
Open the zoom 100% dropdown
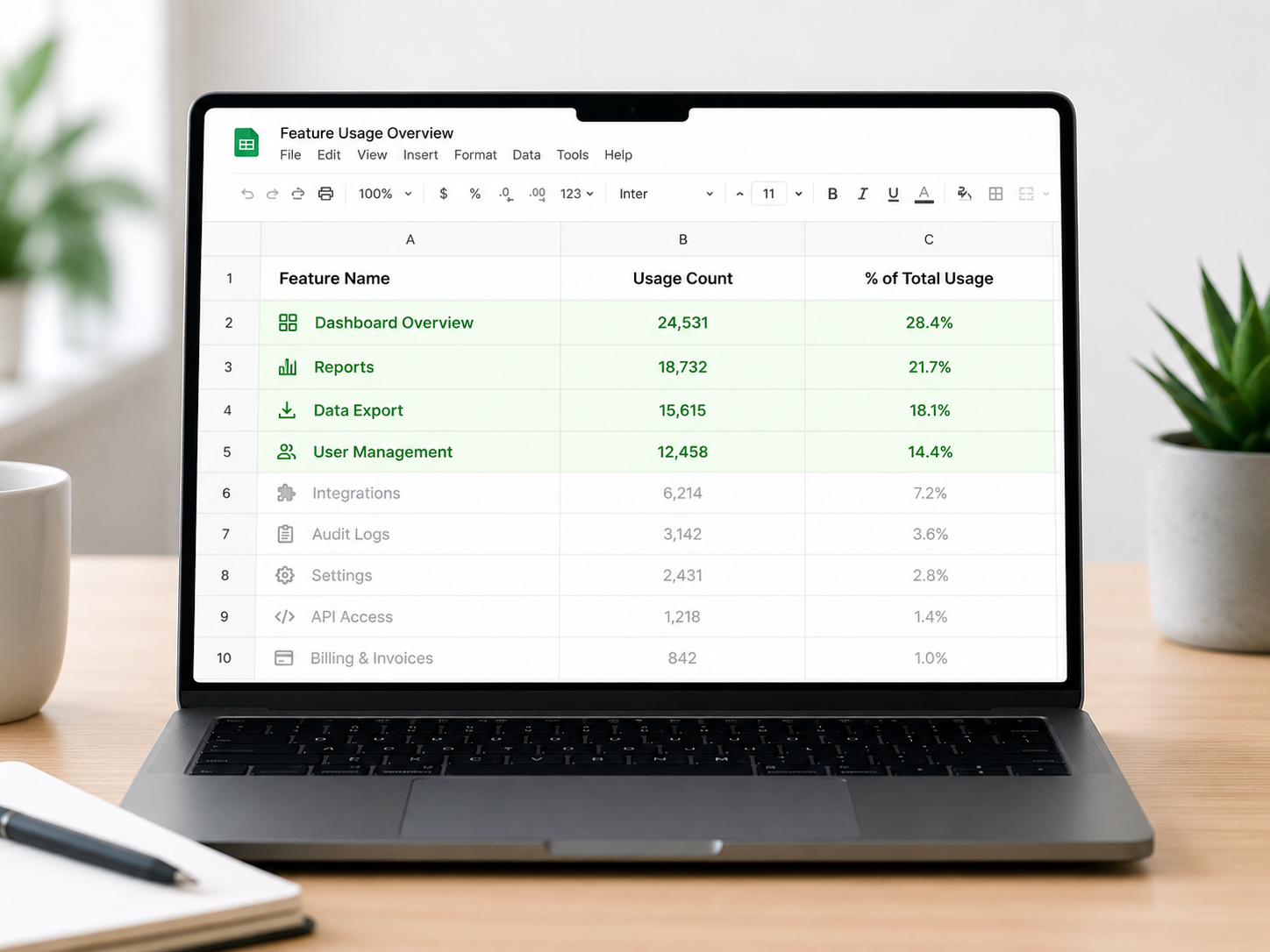tap(385, 194)
